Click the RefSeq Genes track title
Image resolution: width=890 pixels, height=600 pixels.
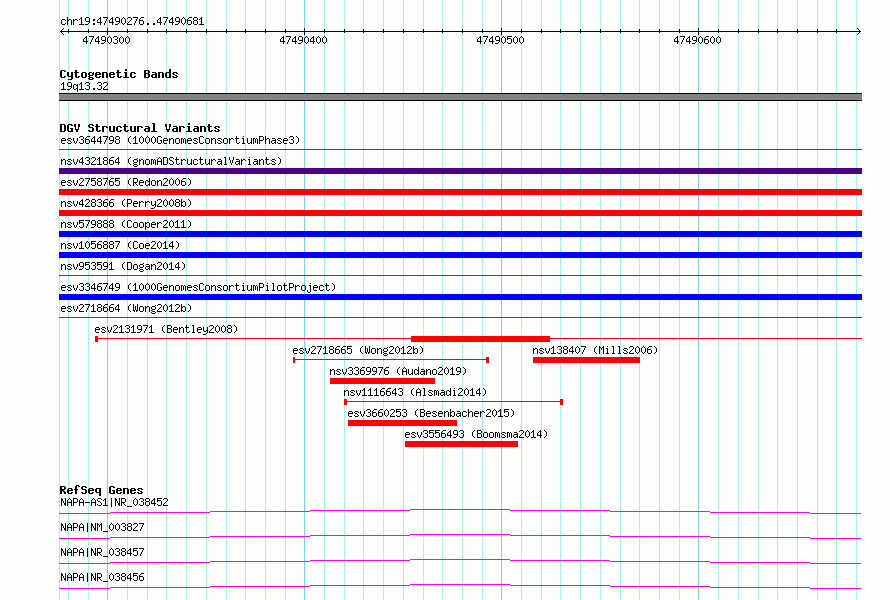click(x=101, y=490)
